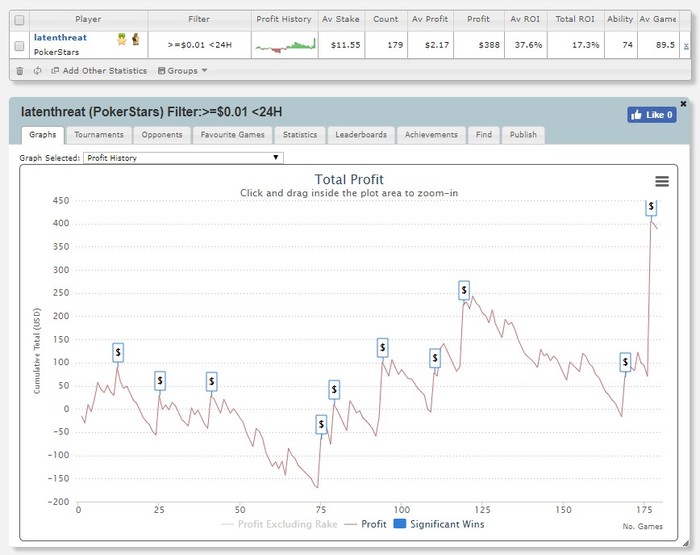Open the Favourite Games tab
This screenshot has width=700, height=555.
pos(233,135)
